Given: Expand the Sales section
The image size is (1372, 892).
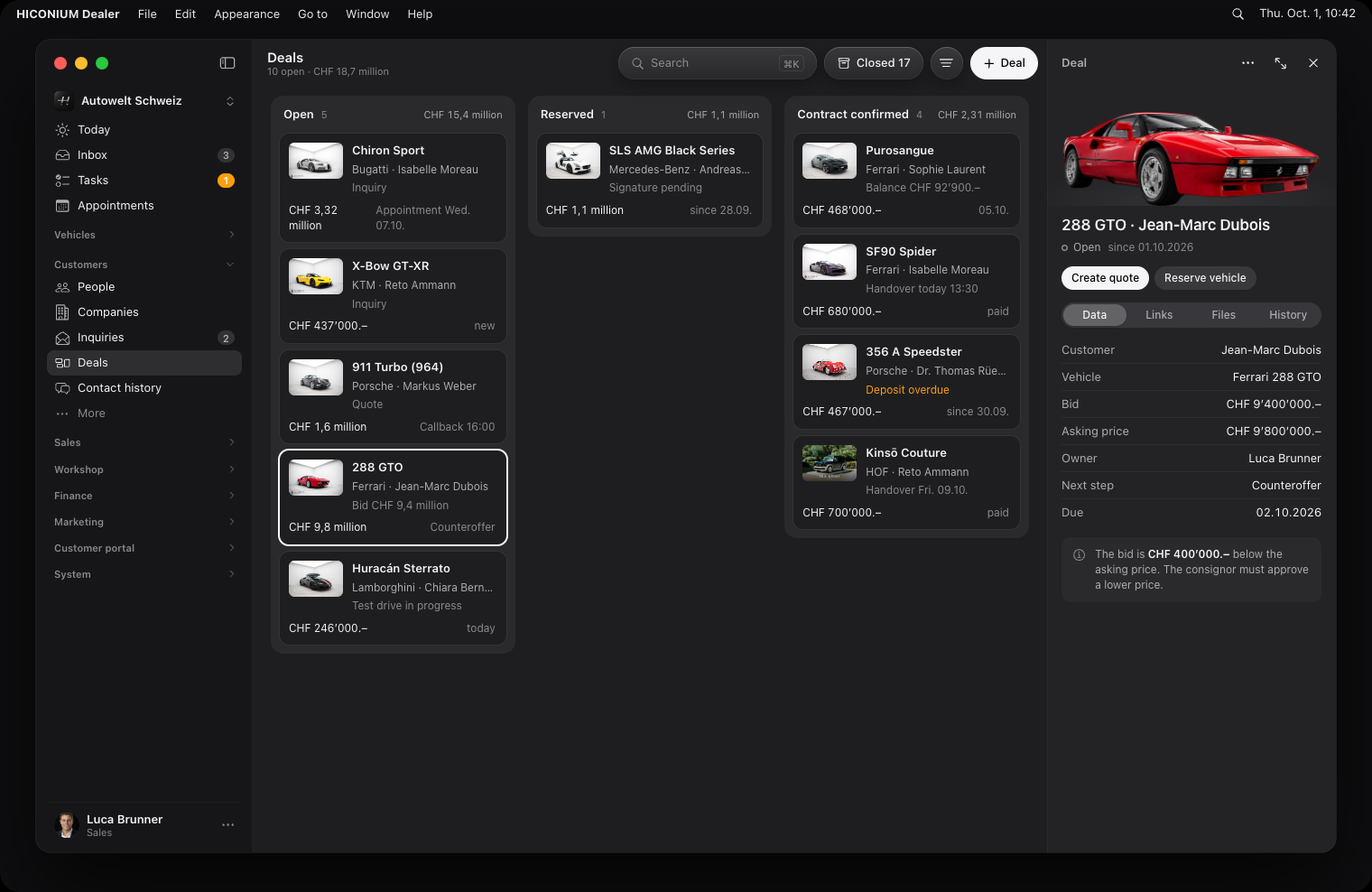Looking at the screenshot, I should tap(144, 442).
